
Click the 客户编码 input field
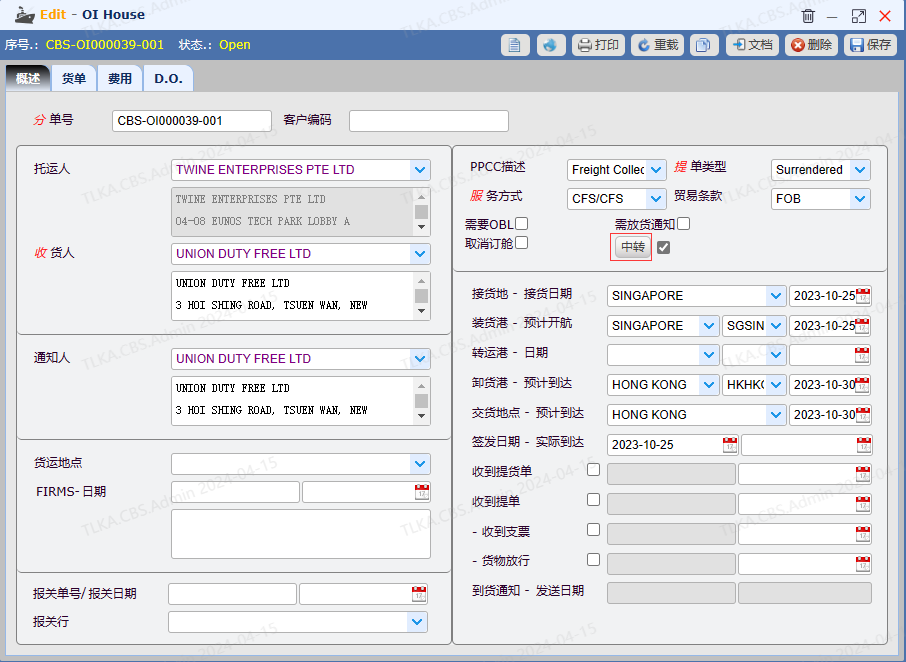click(429, 121)
